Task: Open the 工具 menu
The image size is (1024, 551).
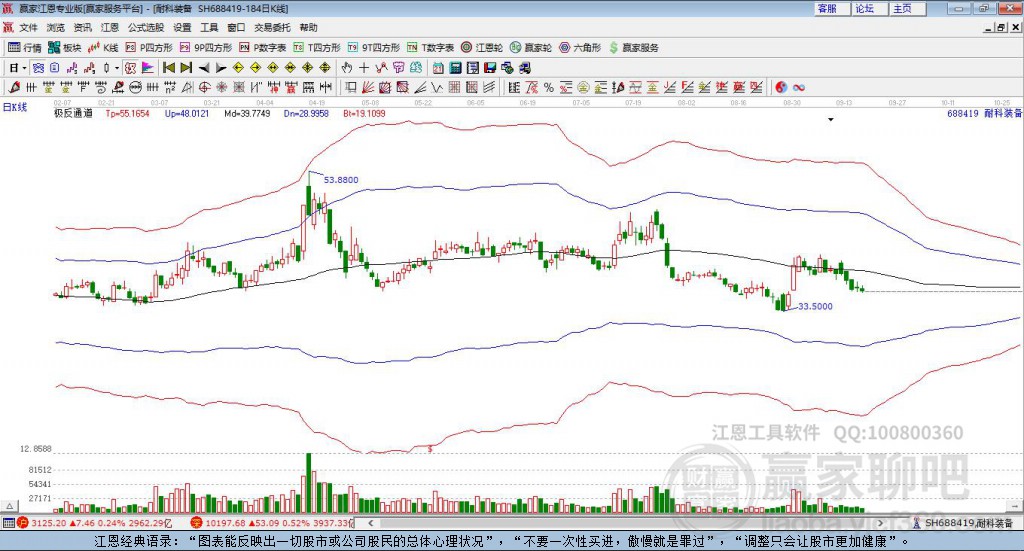Action: [x=209, y=27]
